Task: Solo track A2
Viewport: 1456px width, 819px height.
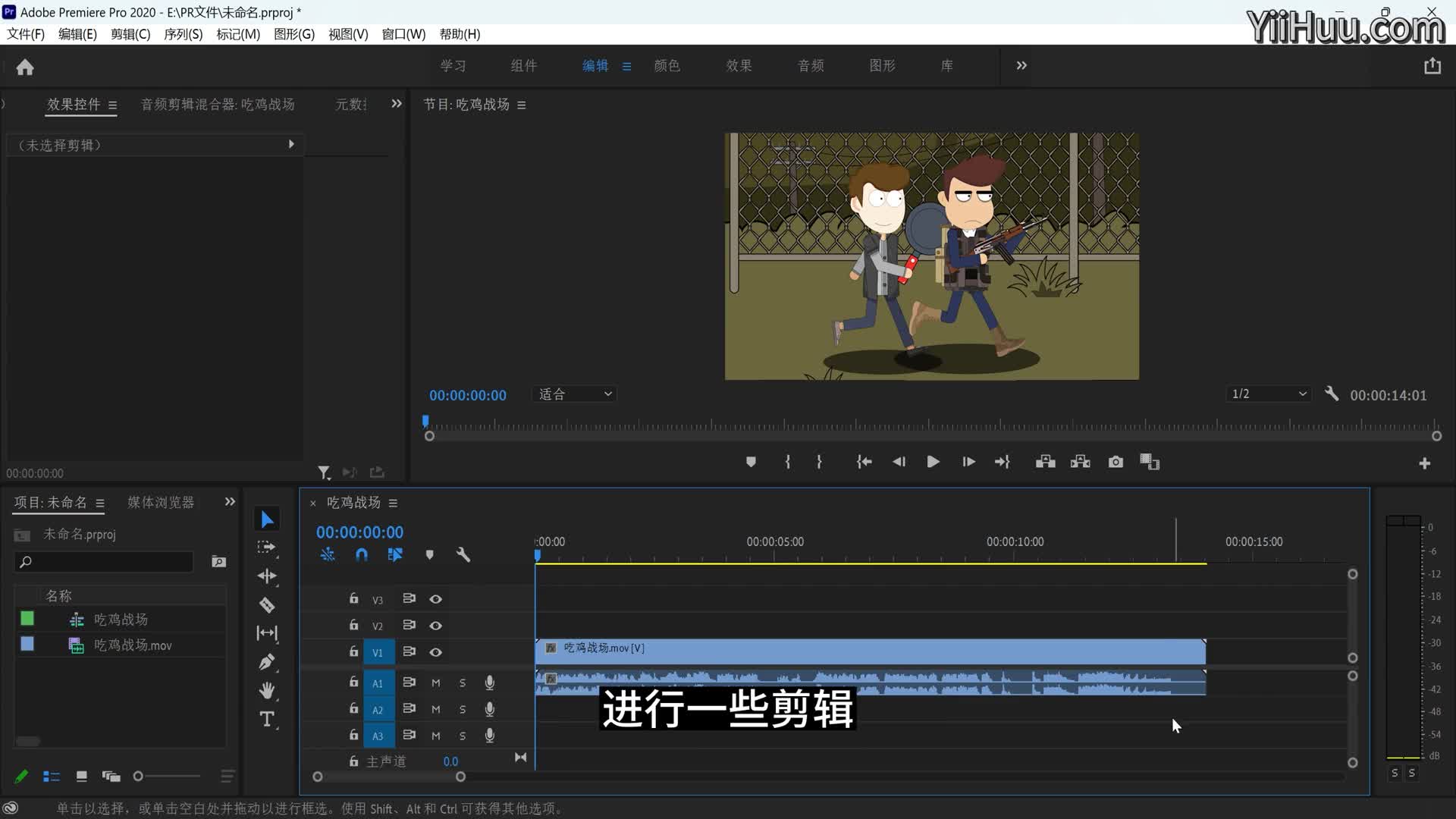Action: pos(463,710)
